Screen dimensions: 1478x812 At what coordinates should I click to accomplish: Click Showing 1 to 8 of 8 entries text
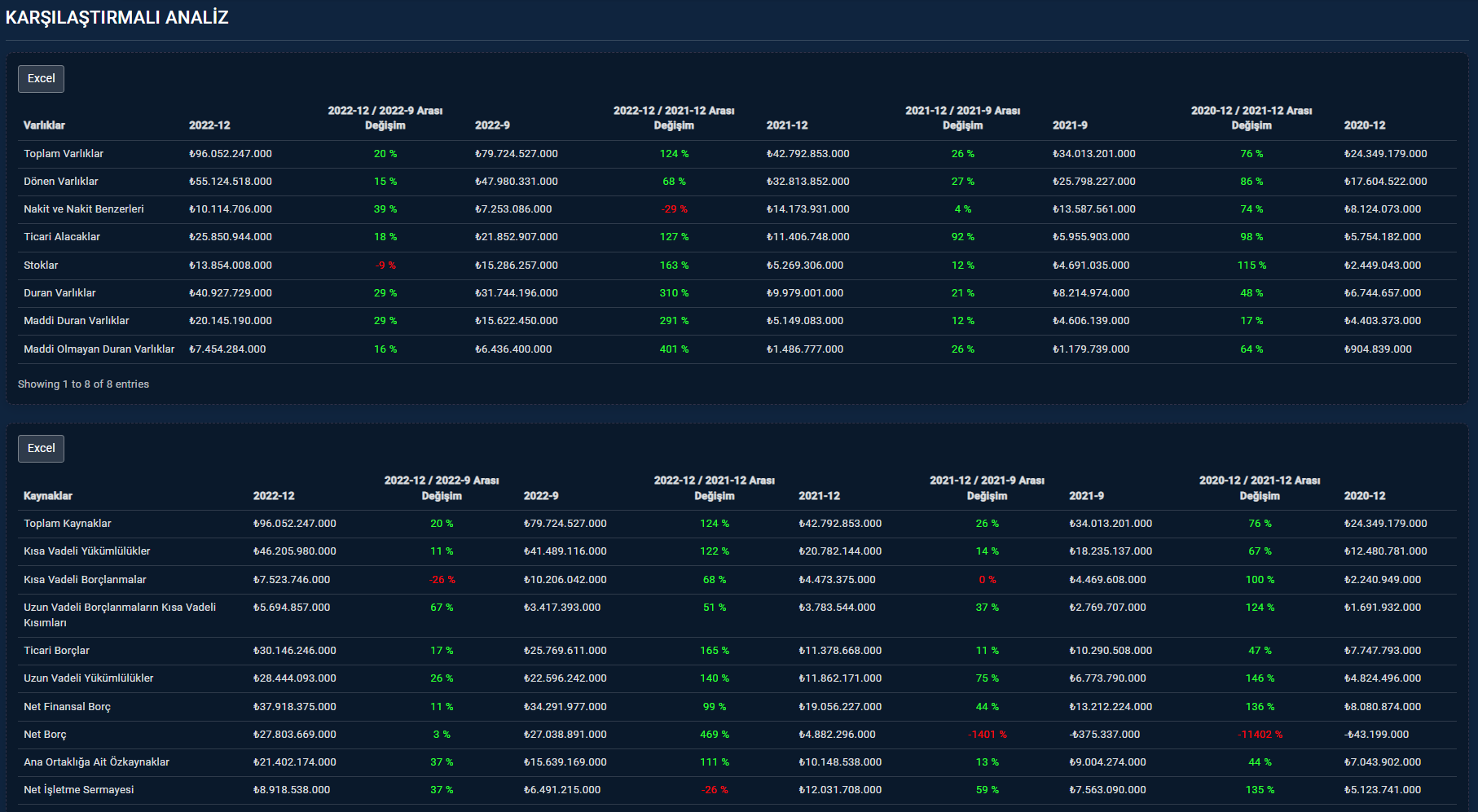[83, 384]
